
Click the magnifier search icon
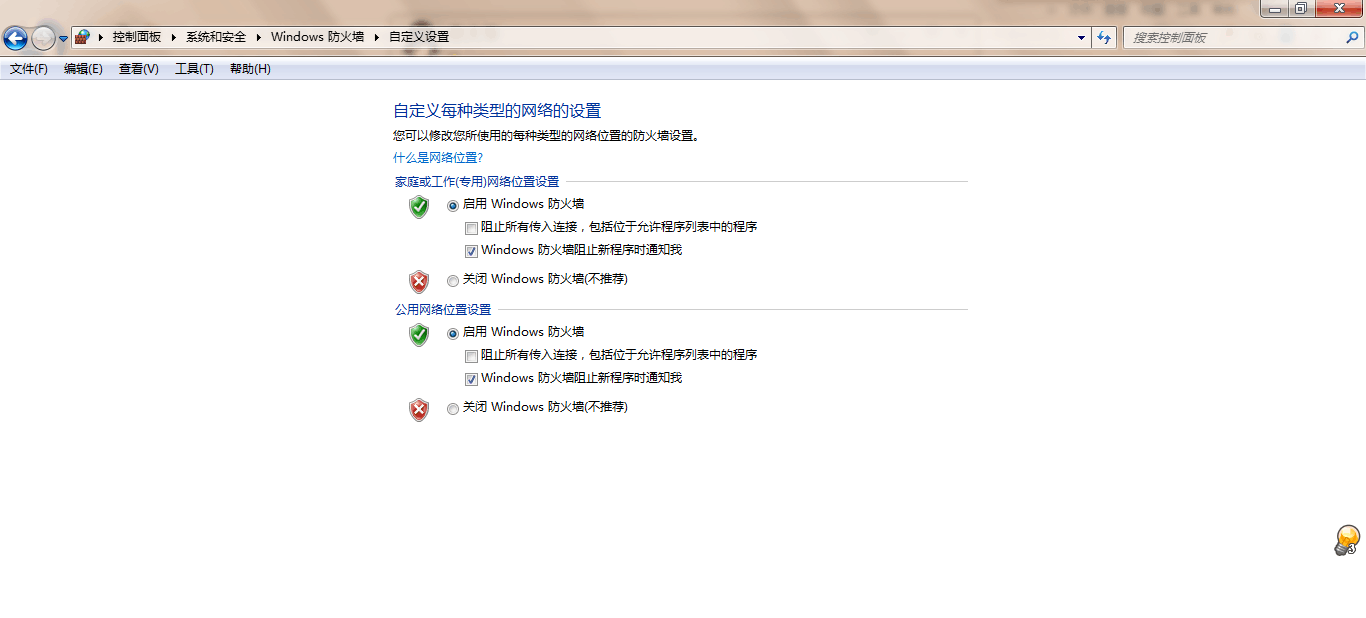1352,38
